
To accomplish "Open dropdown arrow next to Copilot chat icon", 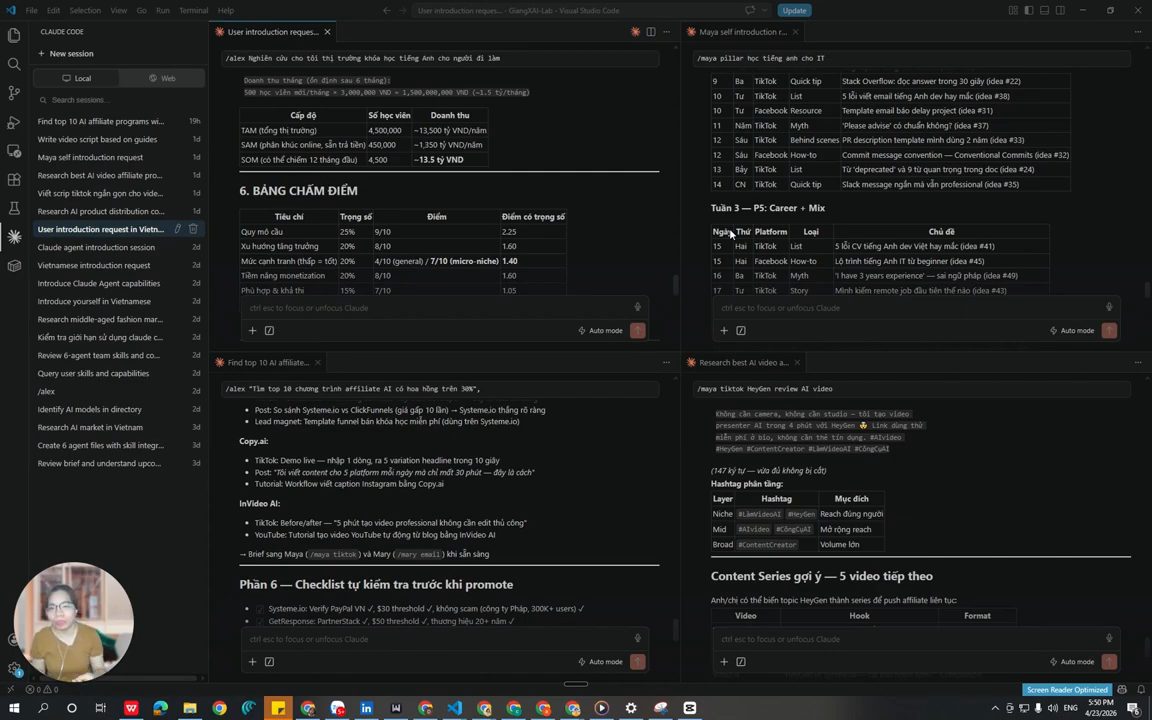I will click(764, 10).
